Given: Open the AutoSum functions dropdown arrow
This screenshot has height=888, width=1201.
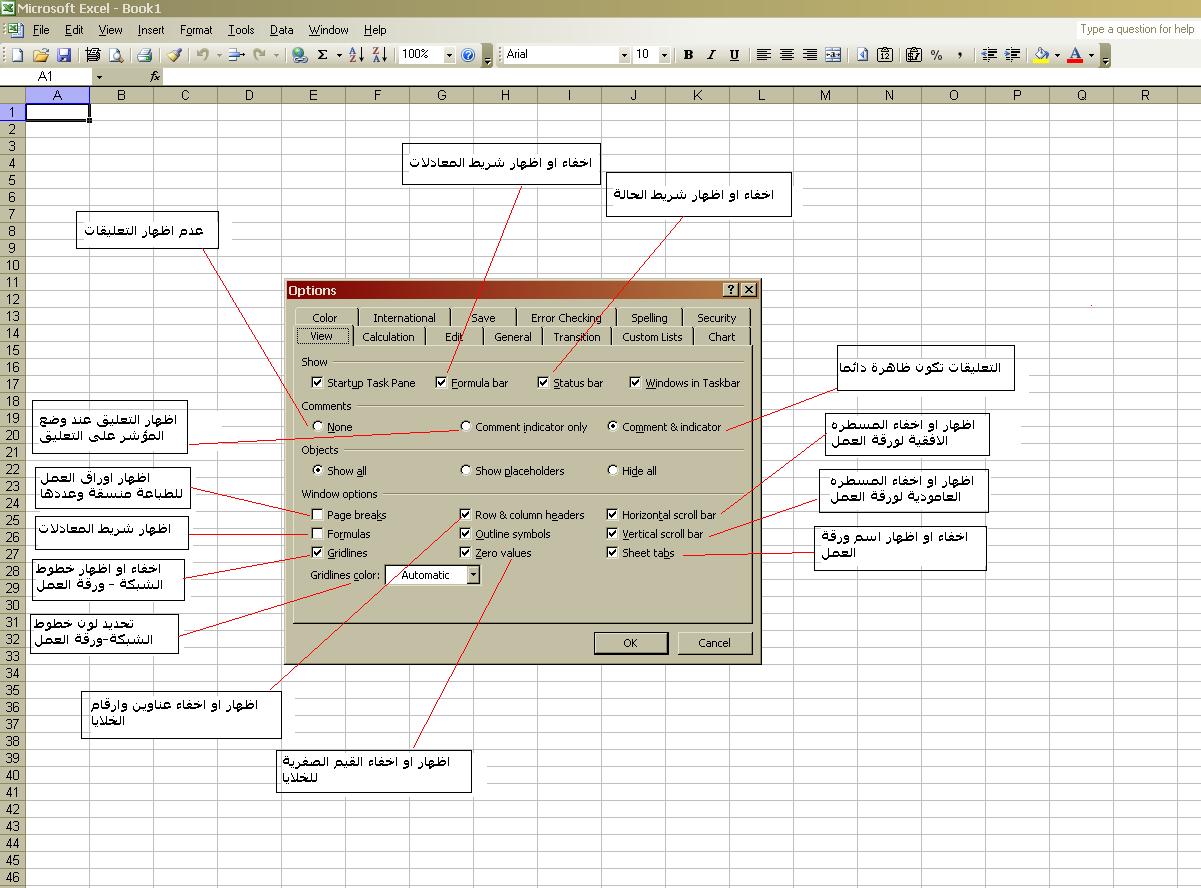Looking at the screenshot, I should click(x=339, y=55).
